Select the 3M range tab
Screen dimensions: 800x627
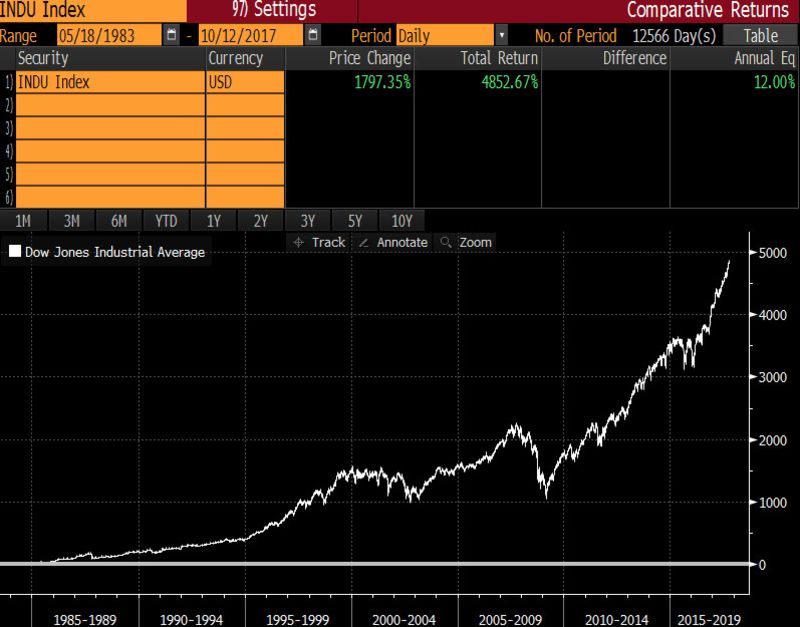71,221
